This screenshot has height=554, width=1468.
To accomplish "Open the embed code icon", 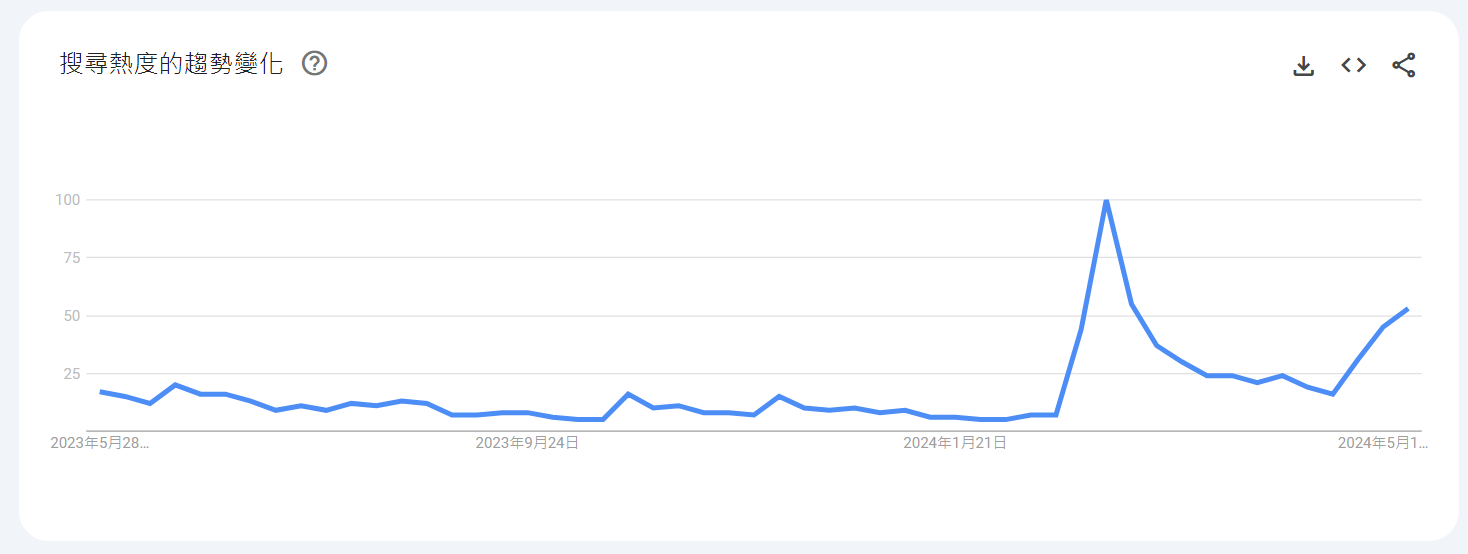I will tap(1353, 65).
